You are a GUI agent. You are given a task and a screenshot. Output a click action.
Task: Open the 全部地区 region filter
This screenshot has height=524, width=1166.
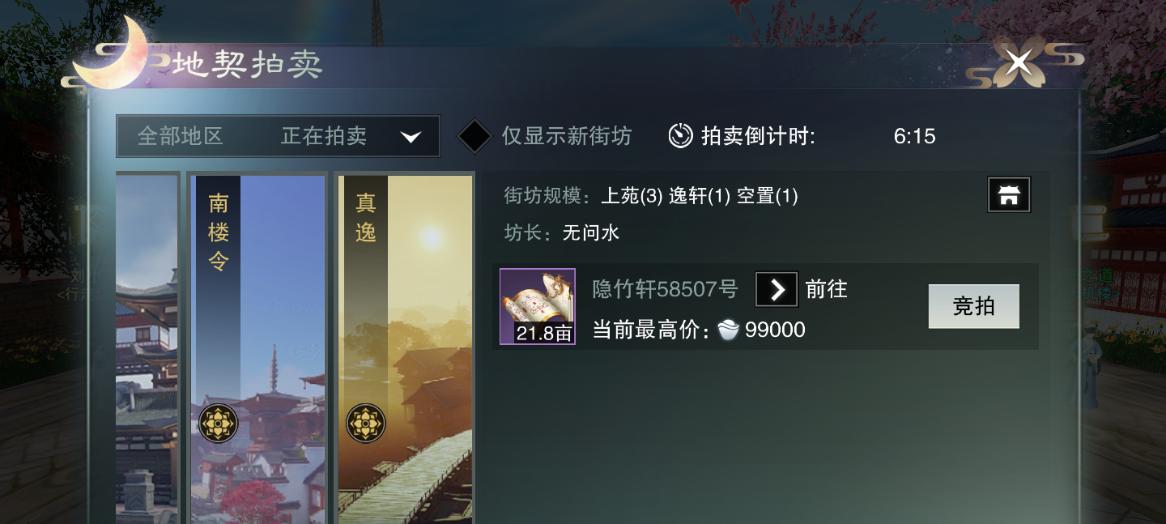[x=180, y=136]
